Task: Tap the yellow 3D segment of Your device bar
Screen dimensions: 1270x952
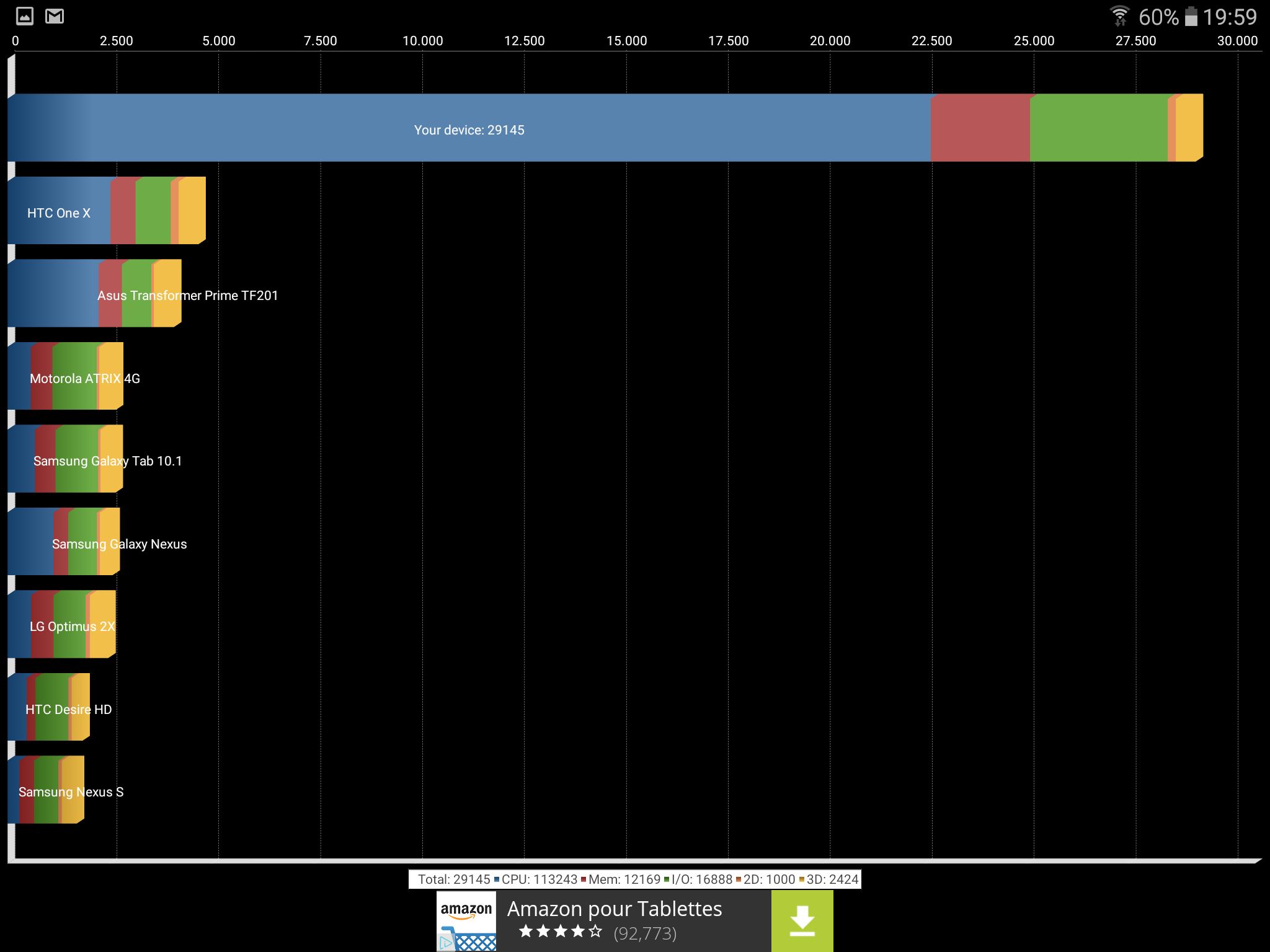Action: click(1189, 128)
